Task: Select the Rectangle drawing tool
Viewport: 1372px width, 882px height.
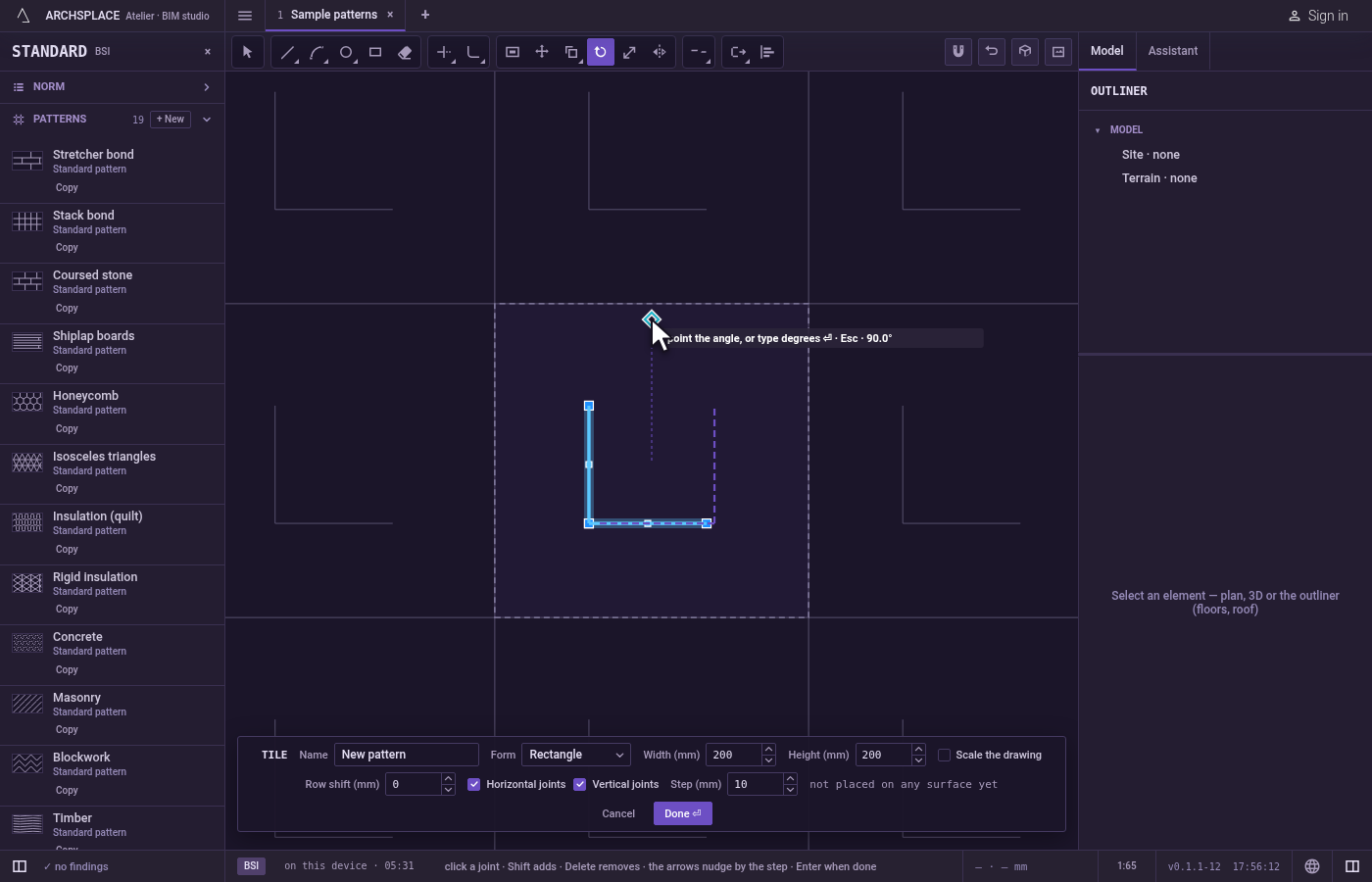Action: click(x=375, y=52)
